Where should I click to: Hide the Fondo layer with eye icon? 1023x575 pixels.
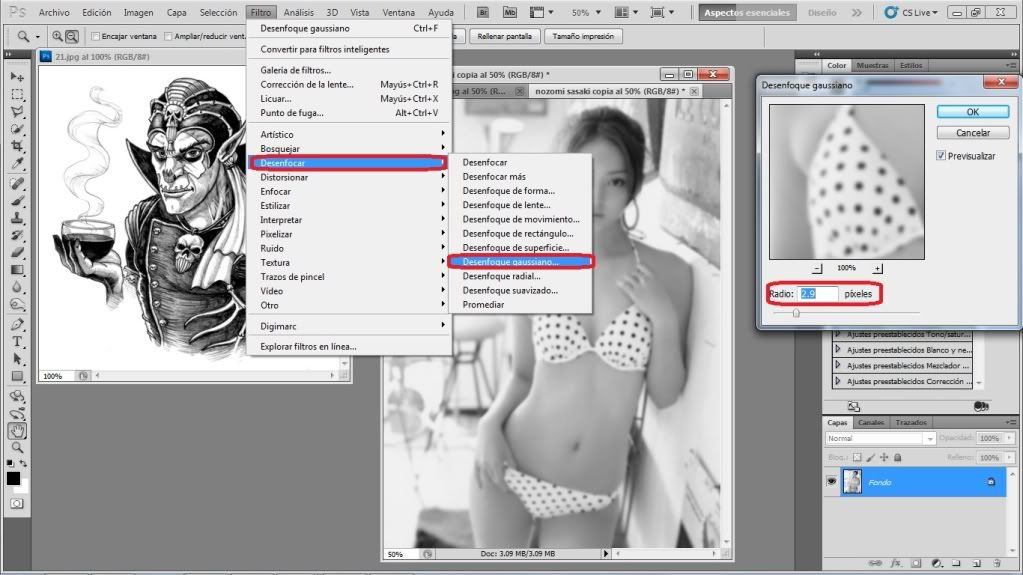(x=831, y=482)
